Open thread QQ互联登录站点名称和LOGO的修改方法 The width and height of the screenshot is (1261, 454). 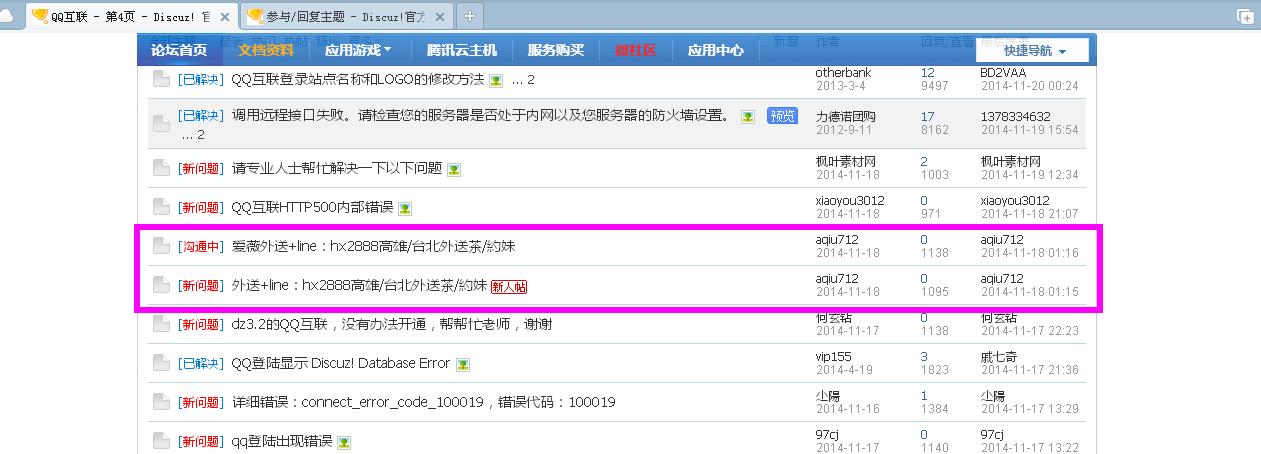pyautogui.click(x=358, y=79)
